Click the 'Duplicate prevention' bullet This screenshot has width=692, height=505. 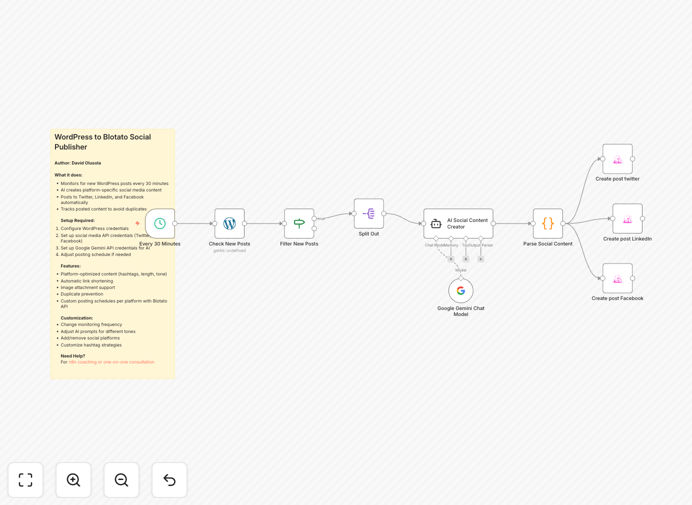(82, 294)
